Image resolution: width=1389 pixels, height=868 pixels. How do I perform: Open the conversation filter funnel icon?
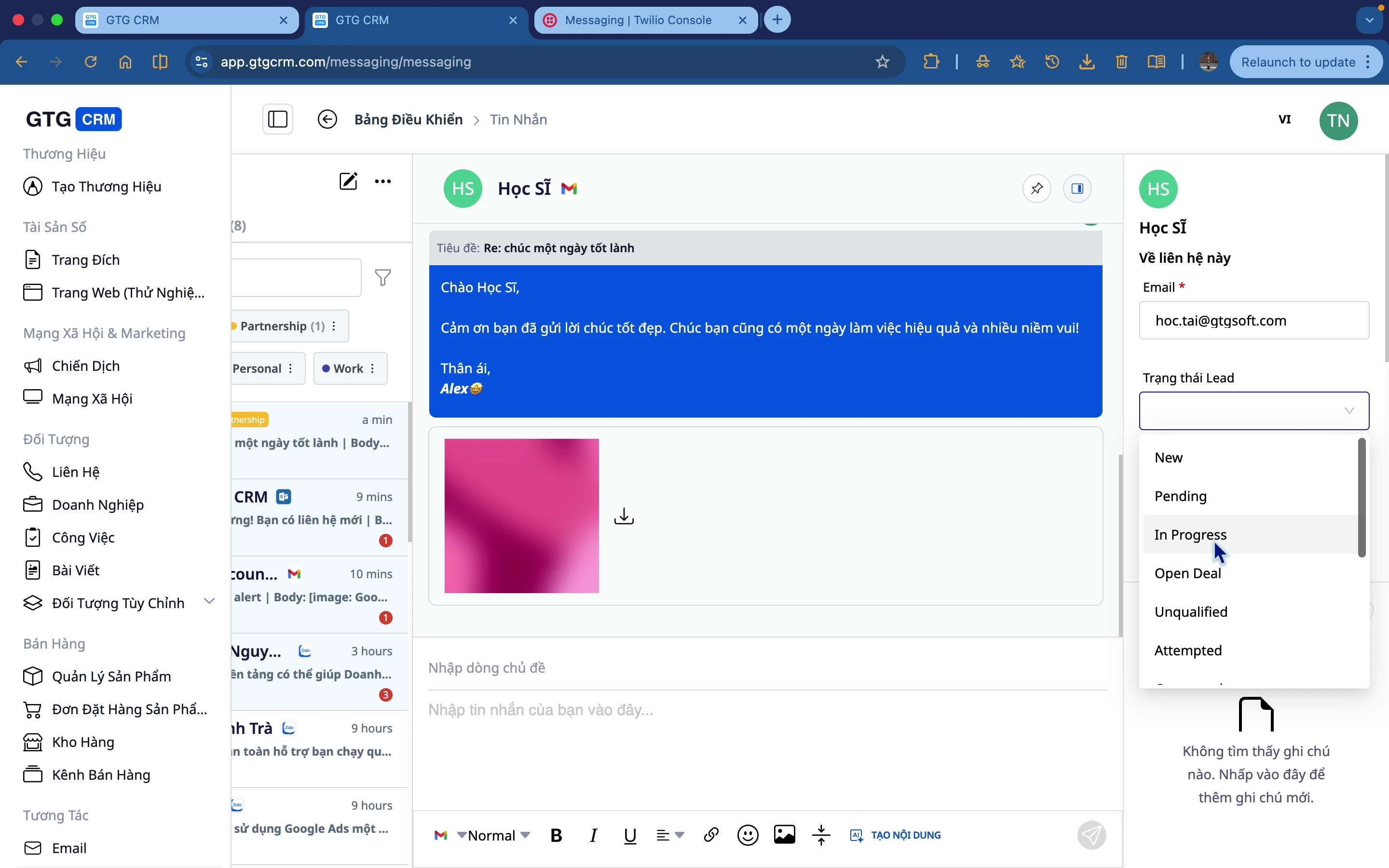pos(383,277)
